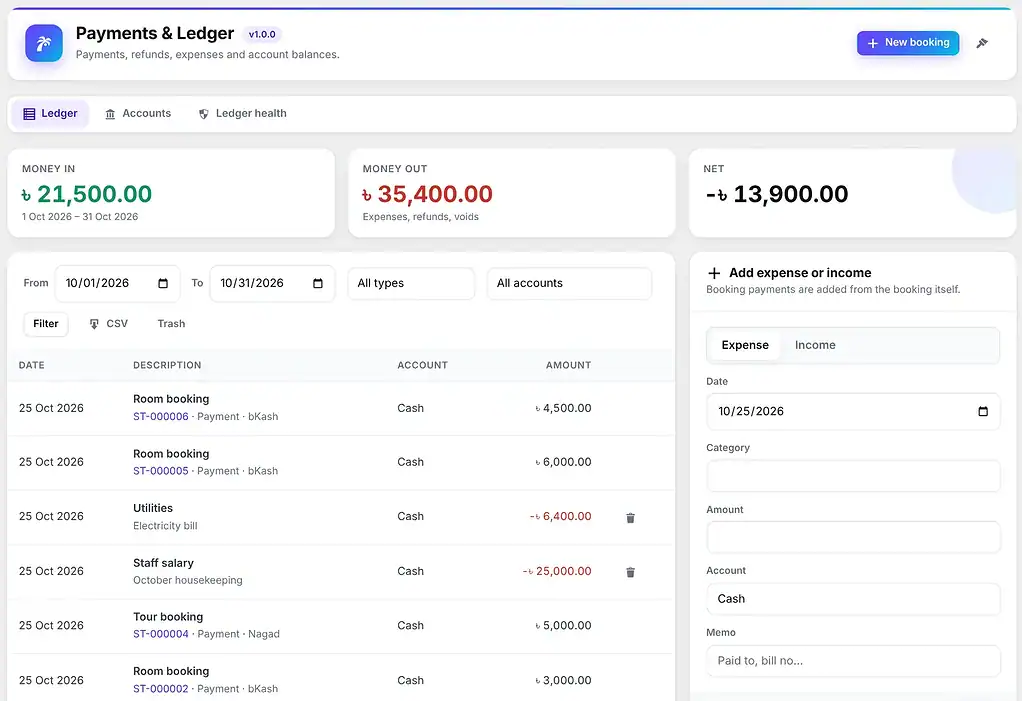Screen dimensions: 1022x701
Task: Click the 'Add expense or income' heading
Action: (800, 273)
